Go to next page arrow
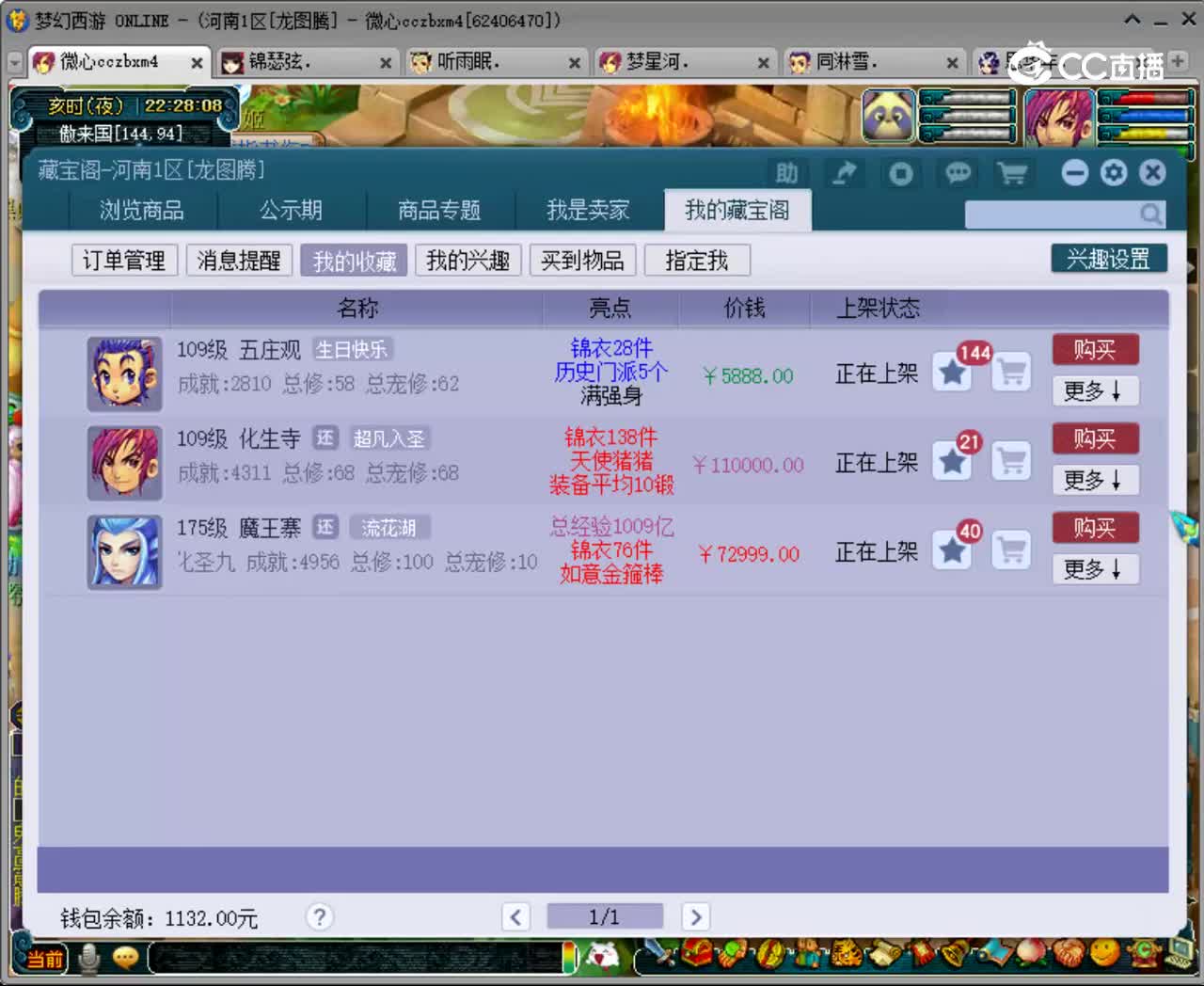Viewport: 1204px width, 986px height. pos(696,916)
